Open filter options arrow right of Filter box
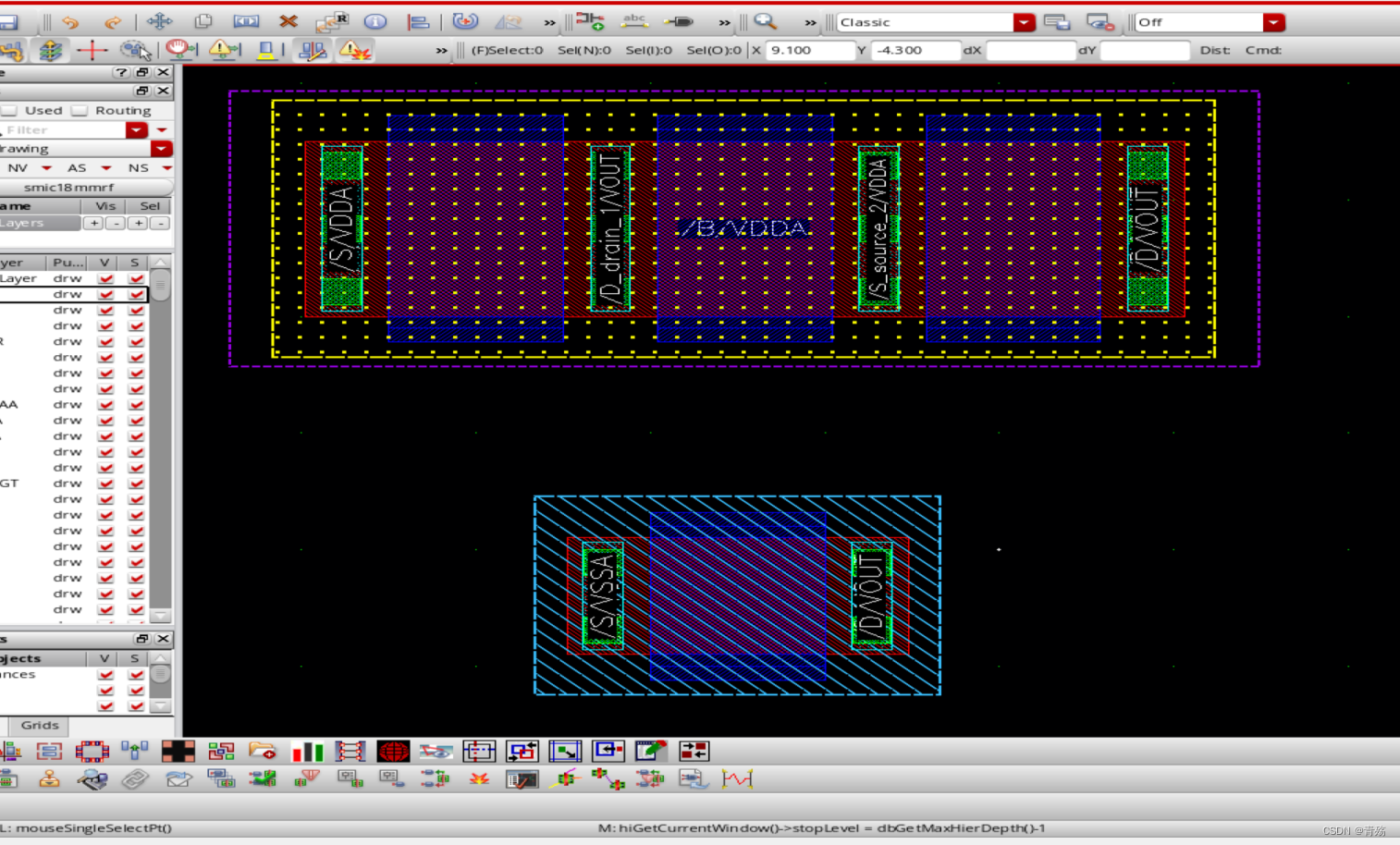Screen dimensions: 1400x845 click(x=162, y=129)
